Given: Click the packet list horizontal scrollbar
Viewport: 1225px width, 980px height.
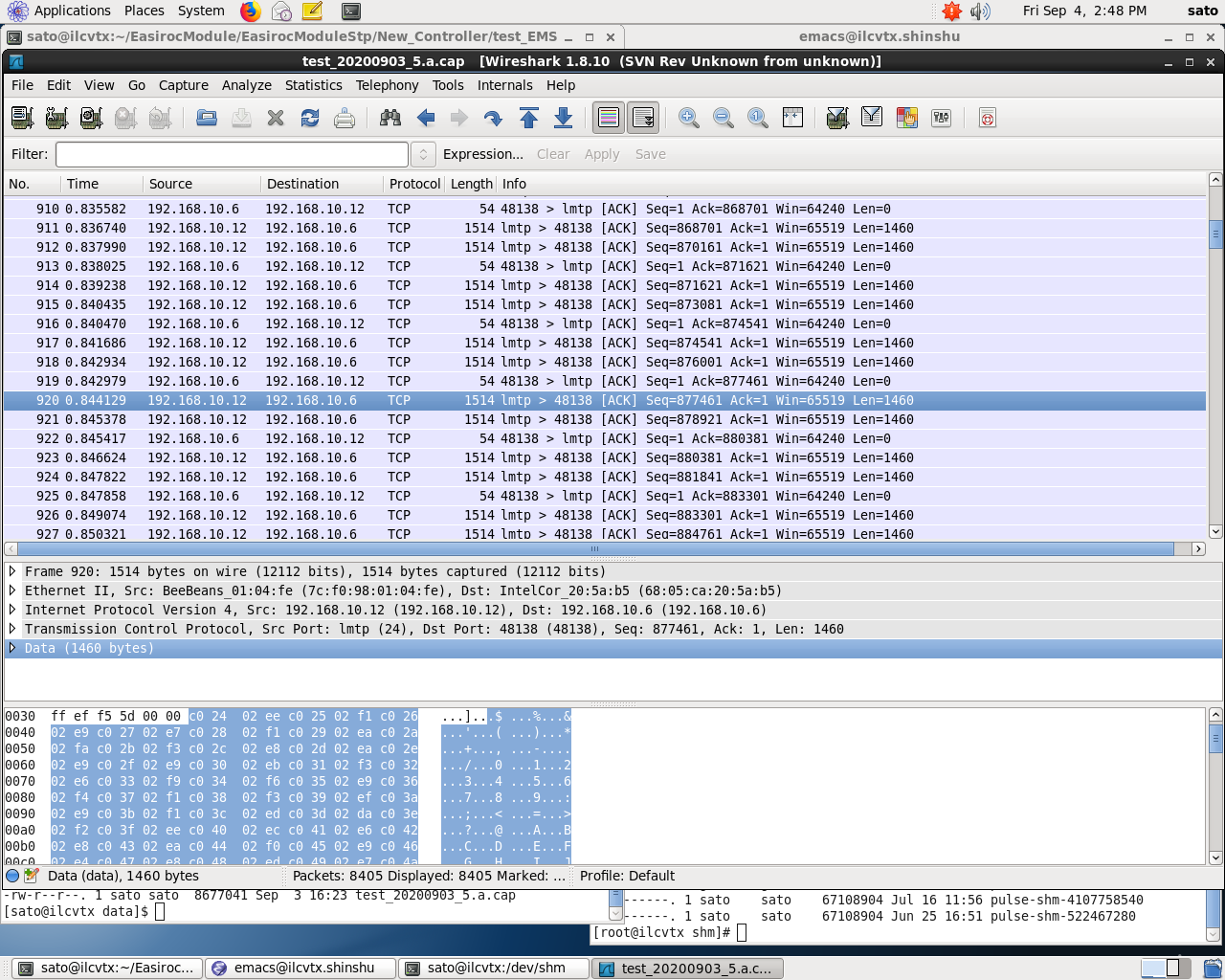Looking at the screenshot, I should (595, 549).
